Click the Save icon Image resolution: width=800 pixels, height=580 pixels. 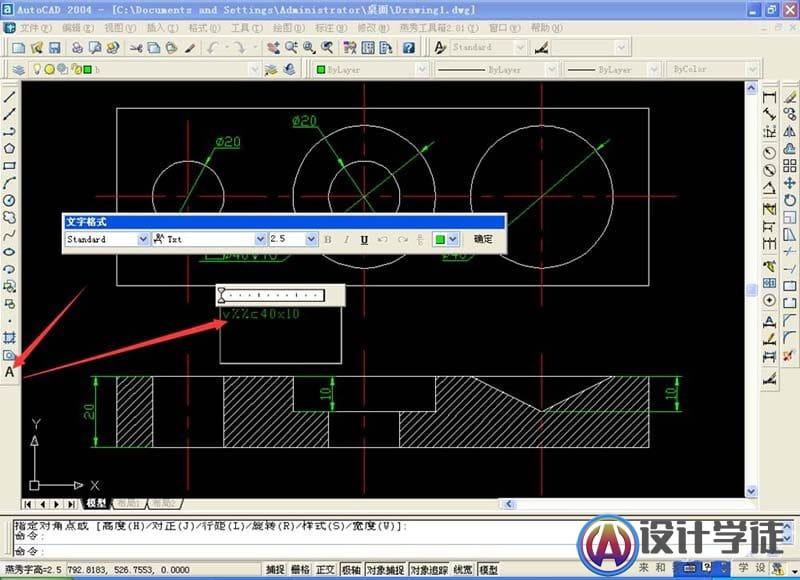(x=55, y=48)
